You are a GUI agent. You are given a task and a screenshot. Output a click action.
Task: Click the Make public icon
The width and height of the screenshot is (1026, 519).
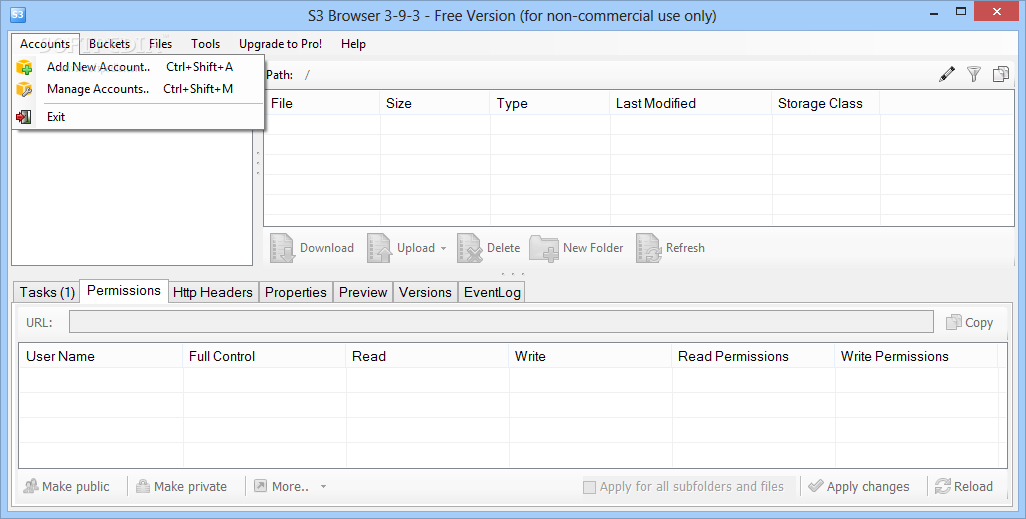[x=31, y=486]
